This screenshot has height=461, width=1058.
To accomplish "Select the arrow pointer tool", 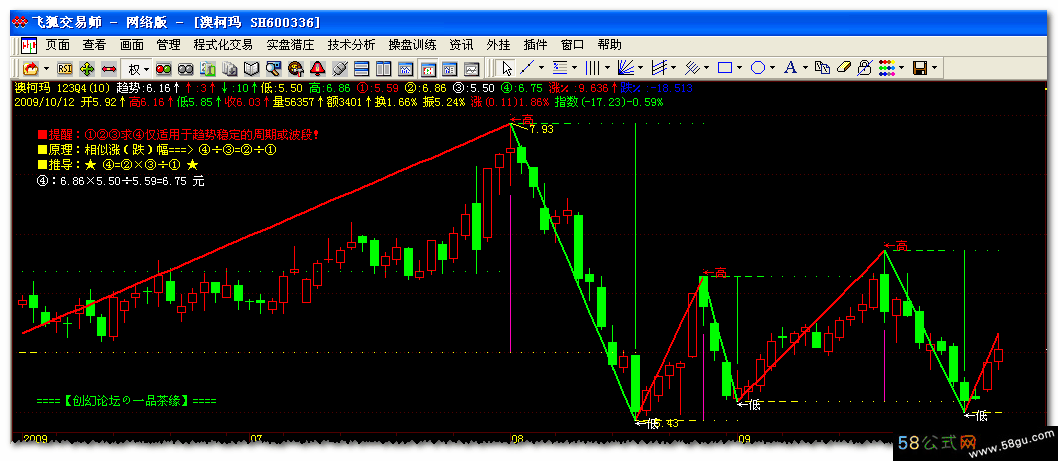I will click(x=507, y=68).
